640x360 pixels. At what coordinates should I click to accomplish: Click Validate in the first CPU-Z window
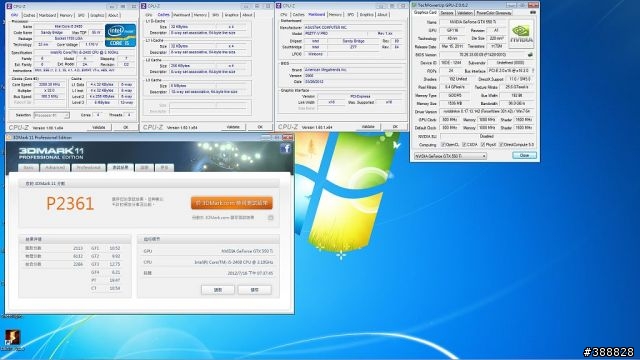click(x=99, y=127)
